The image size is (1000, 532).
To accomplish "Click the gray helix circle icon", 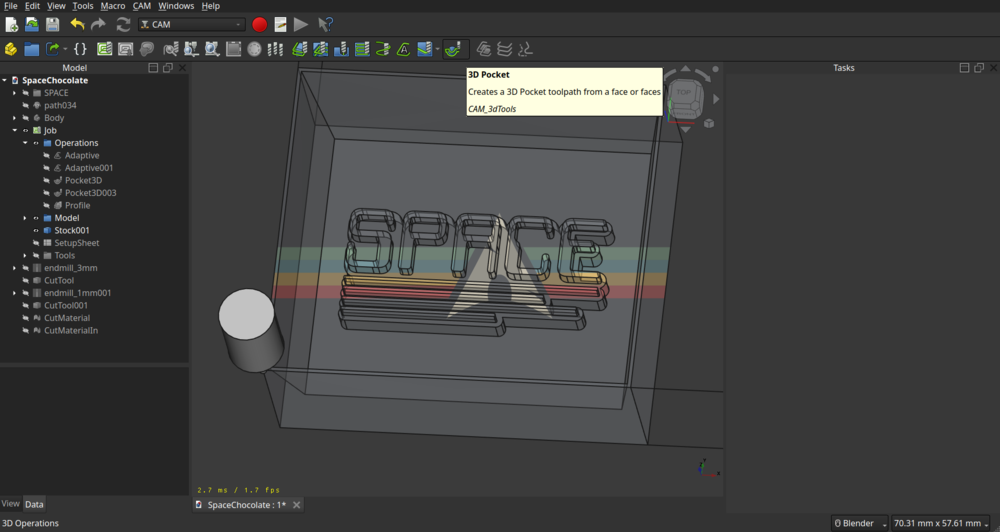I will tap(254, 49).
